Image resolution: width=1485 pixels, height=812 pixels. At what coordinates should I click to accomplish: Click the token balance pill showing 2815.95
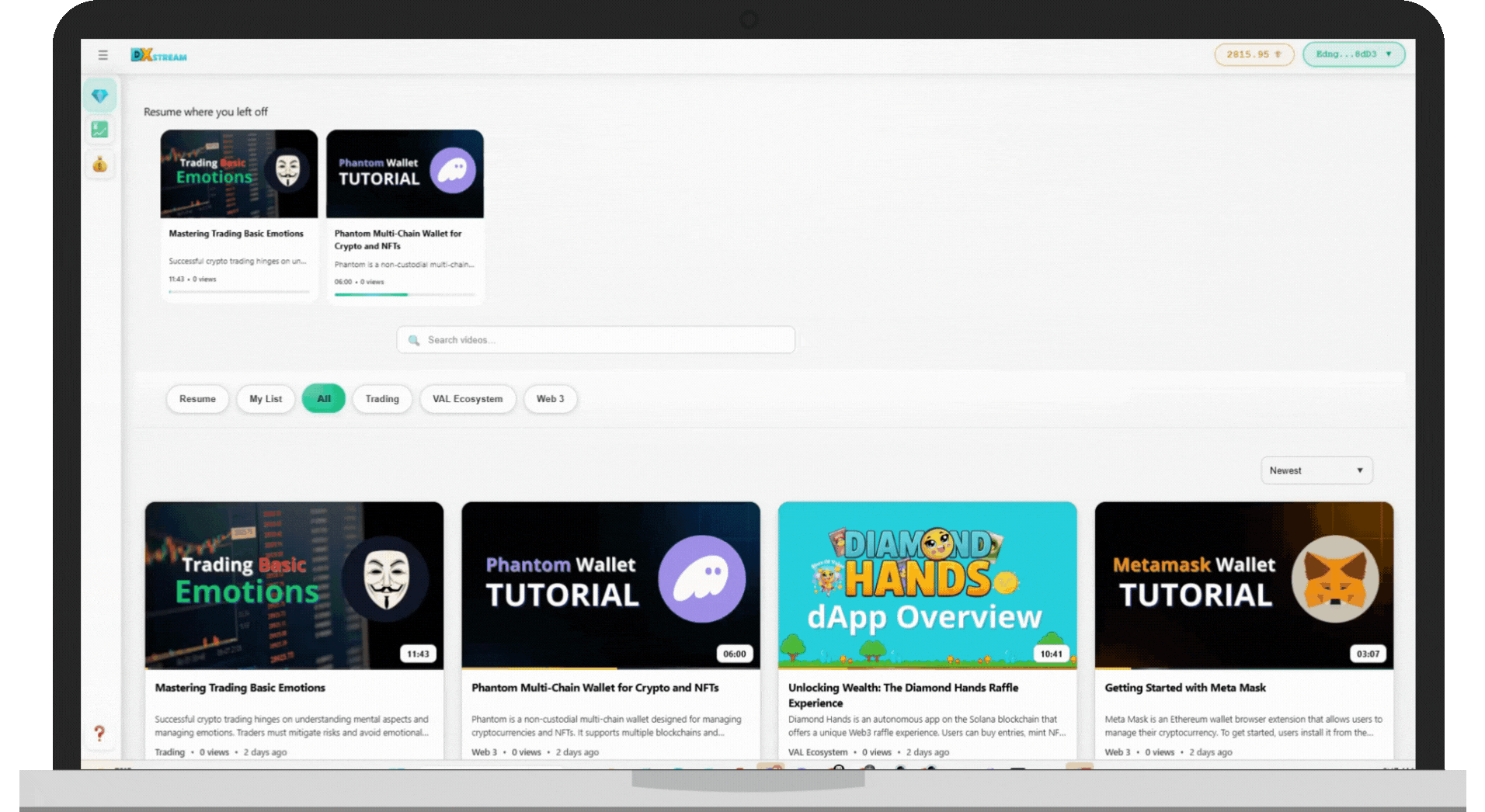pos(1254,54)
